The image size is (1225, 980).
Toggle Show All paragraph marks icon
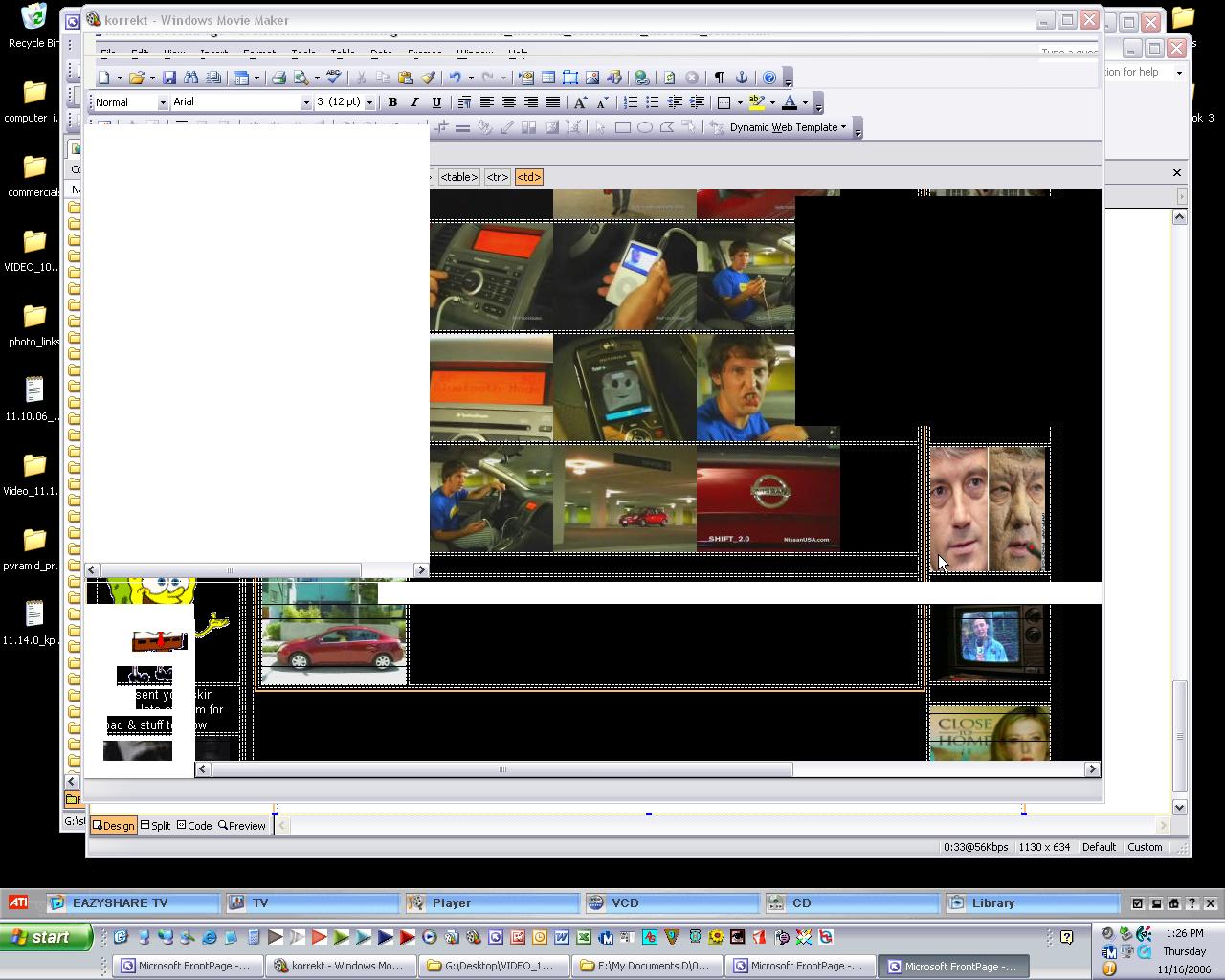click(720, 78)
